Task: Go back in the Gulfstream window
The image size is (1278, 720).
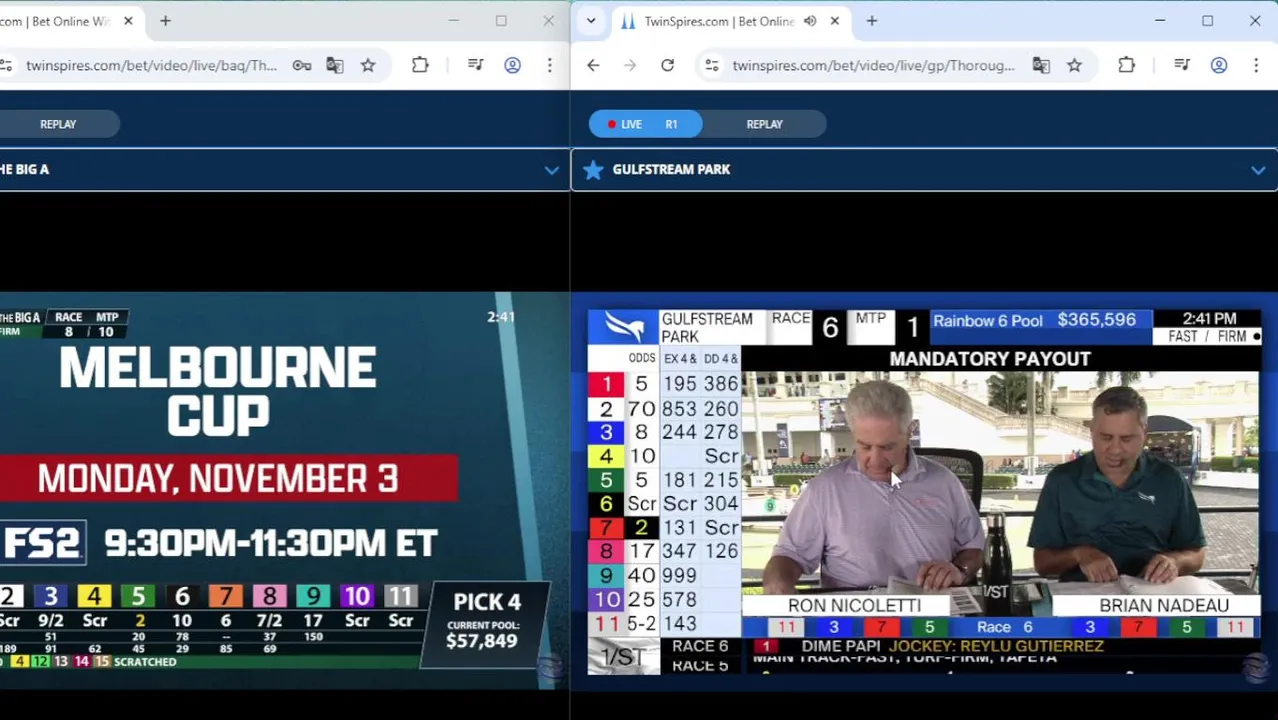Action: pos(593,65)
